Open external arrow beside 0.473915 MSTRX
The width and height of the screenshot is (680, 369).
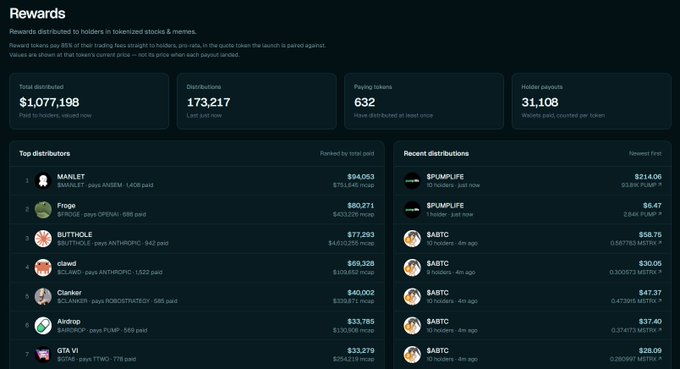coord(660,301)
